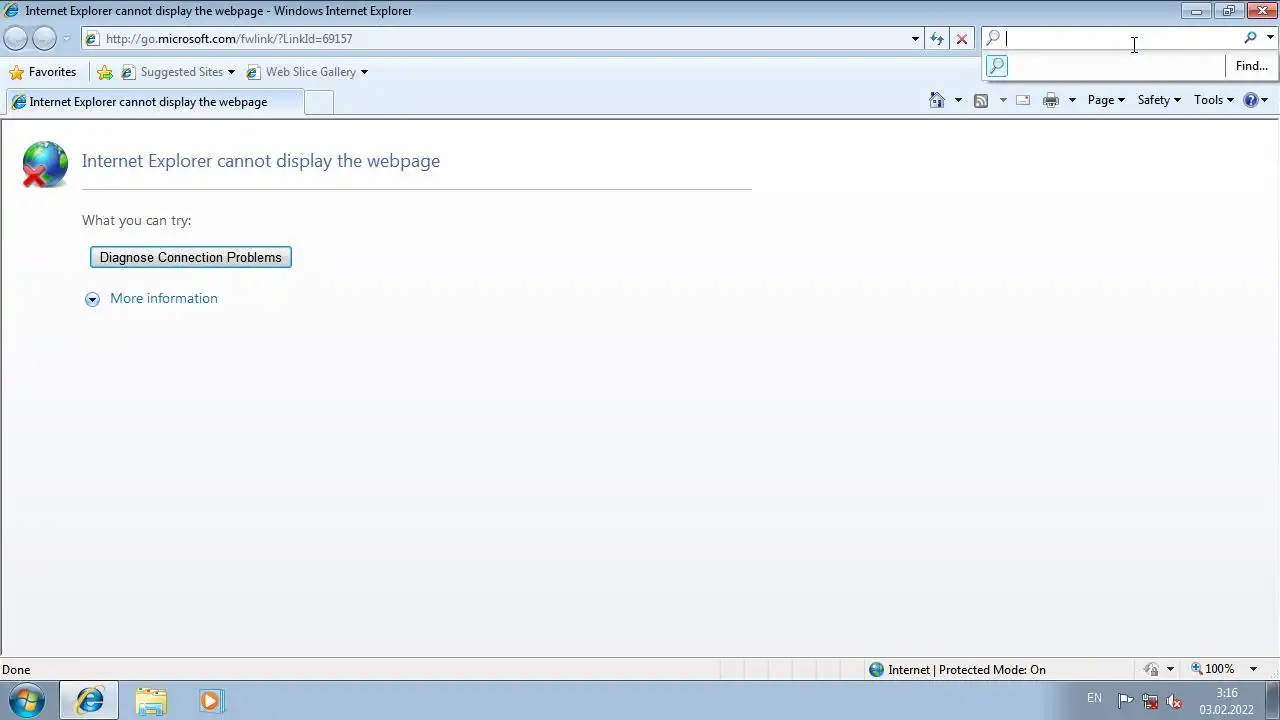This screenshot has height=720, width=1280.
Task: Go to the Home page icon
Action: coord(937,100)
